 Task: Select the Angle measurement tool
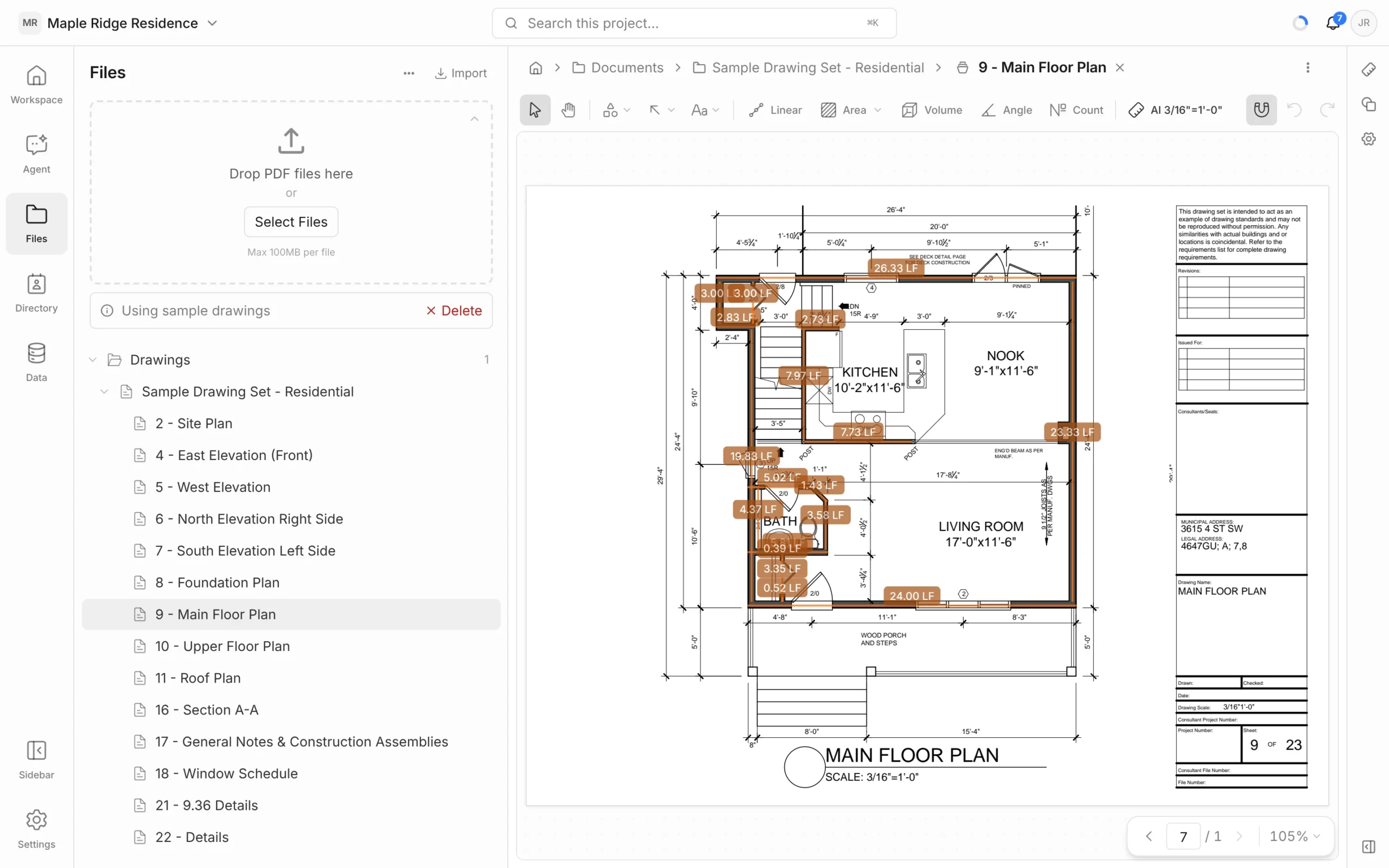(1006, 110)
